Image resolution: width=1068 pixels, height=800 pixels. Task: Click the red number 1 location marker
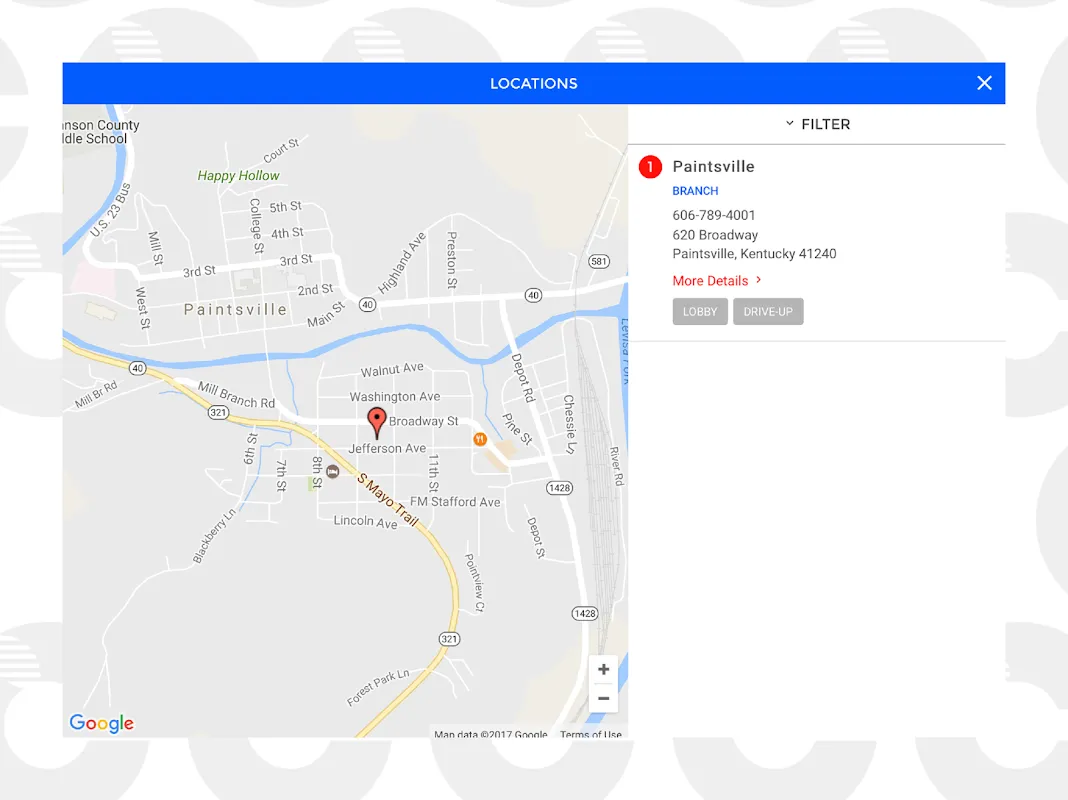(650, 167)
